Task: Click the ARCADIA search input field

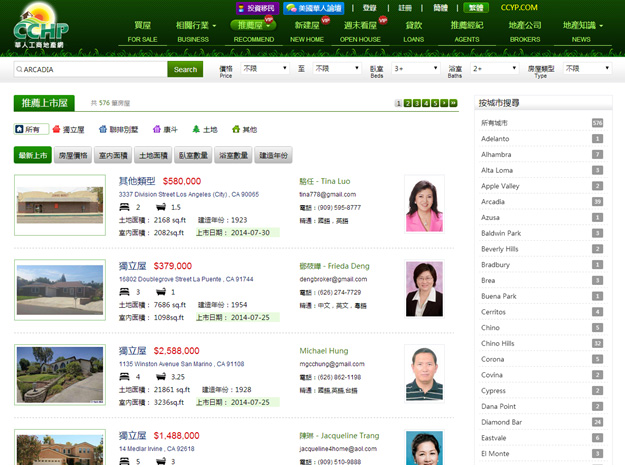Action: pos(90,69)
